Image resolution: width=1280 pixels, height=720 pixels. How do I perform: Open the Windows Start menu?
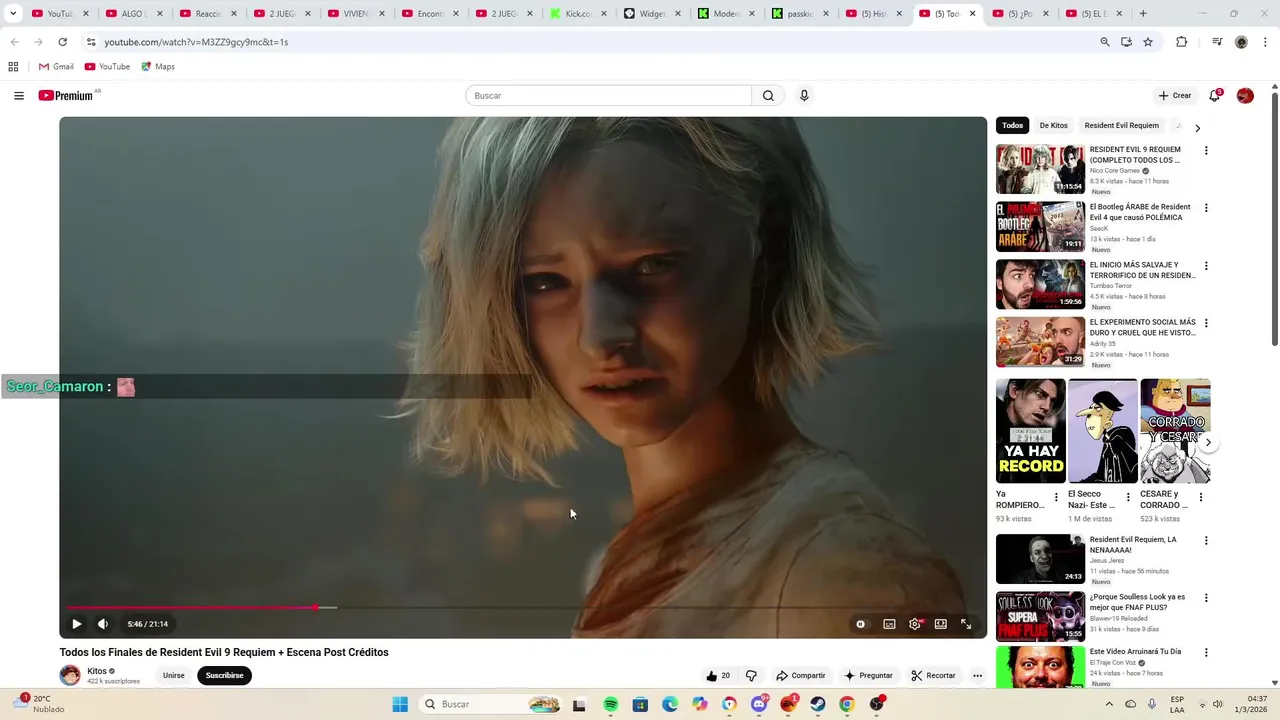[x=400, y=704]
